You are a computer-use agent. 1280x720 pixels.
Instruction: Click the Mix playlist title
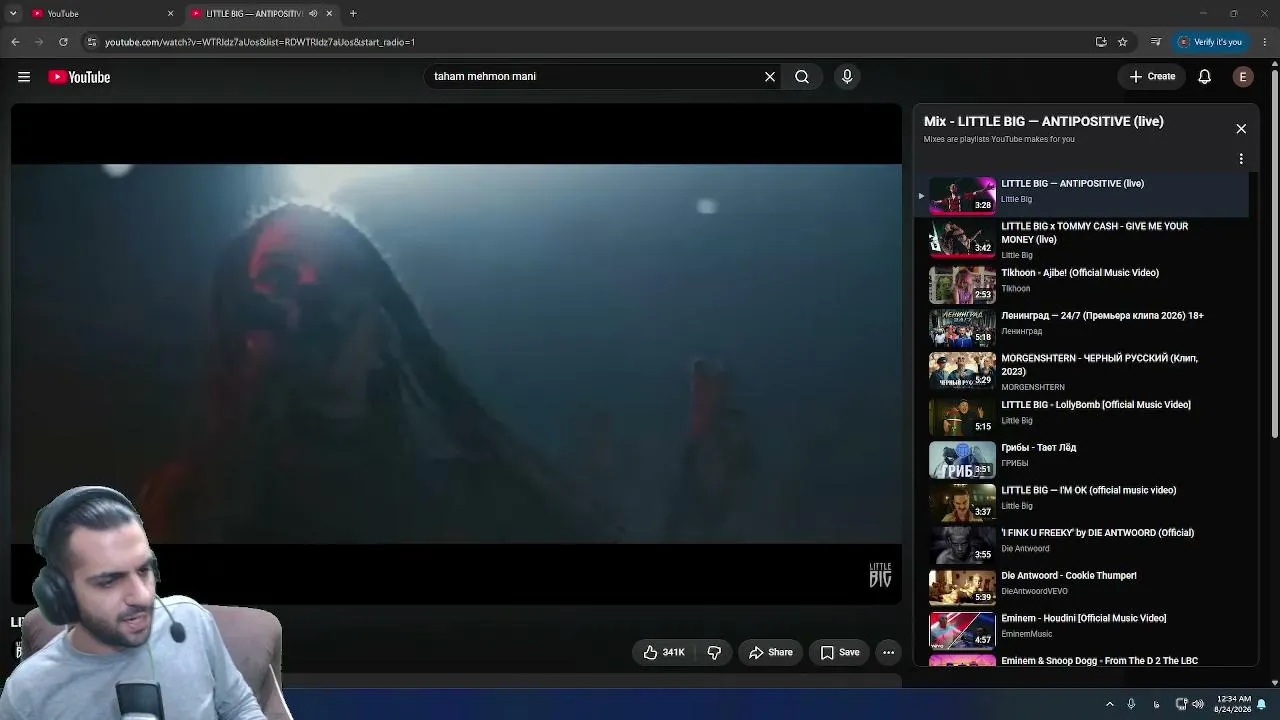tap(1043, 122)
